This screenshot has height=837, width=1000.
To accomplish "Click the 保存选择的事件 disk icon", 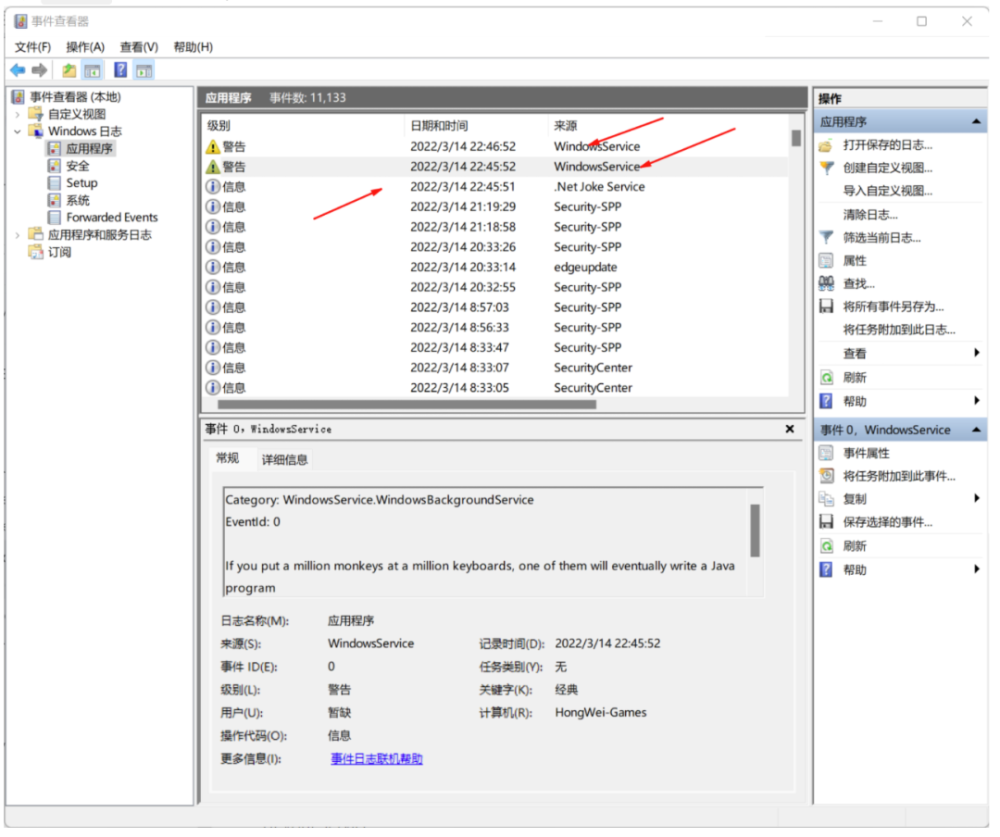I will 826,522.
